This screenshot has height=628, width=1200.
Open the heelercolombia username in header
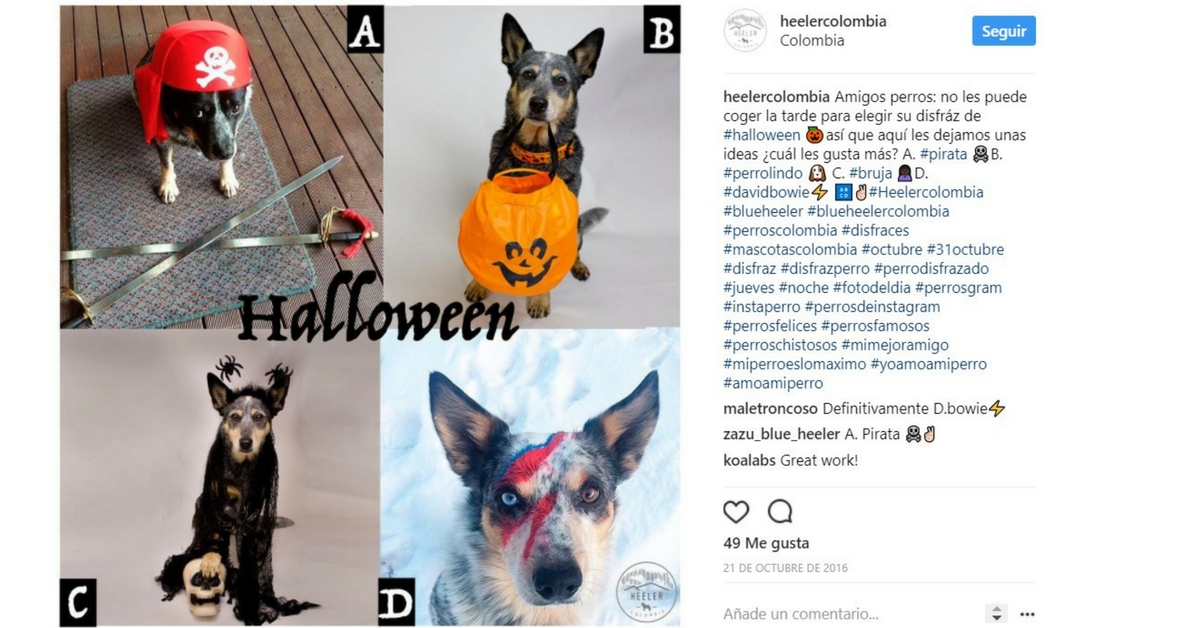pyautogui.click(x=833, y=21)
